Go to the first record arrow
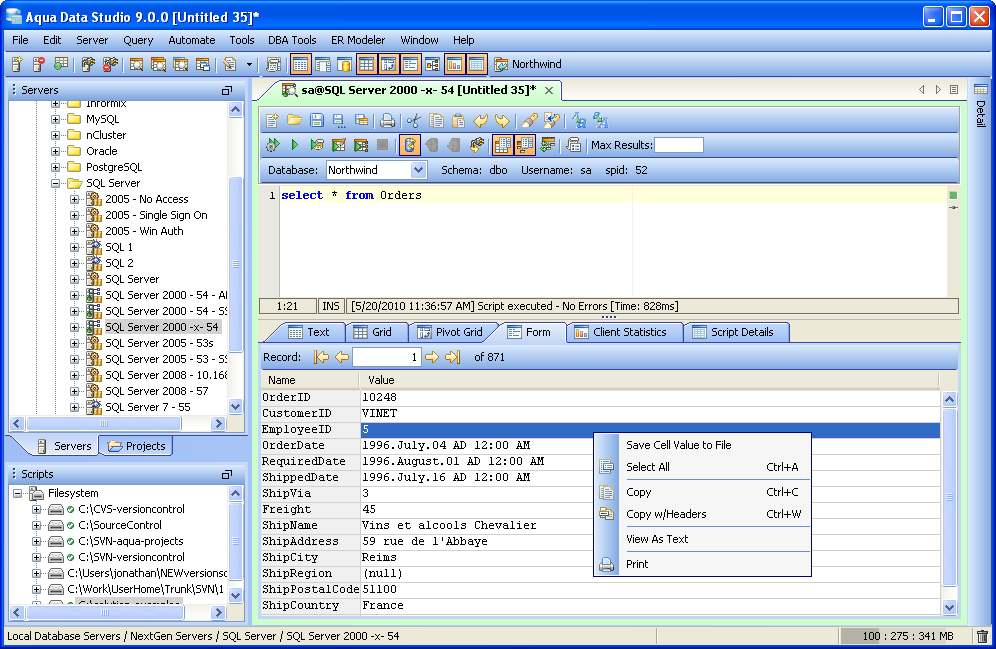 click(321, 357)
